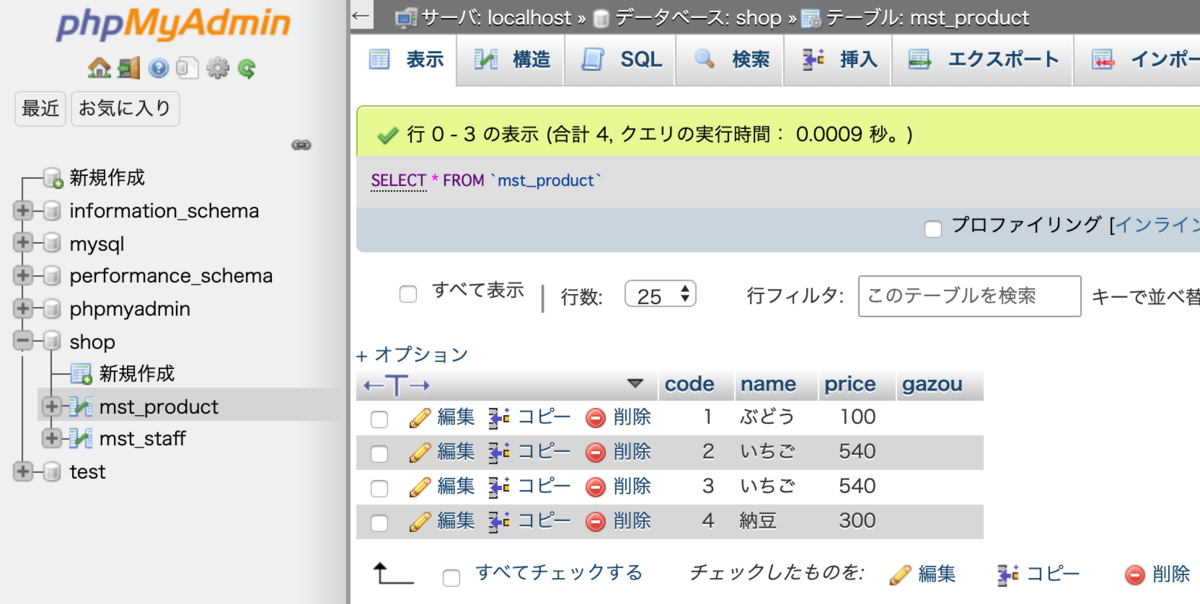Click the mst_staff table icon in tree
Screen dimensions: 1200x604
[80, 439]
